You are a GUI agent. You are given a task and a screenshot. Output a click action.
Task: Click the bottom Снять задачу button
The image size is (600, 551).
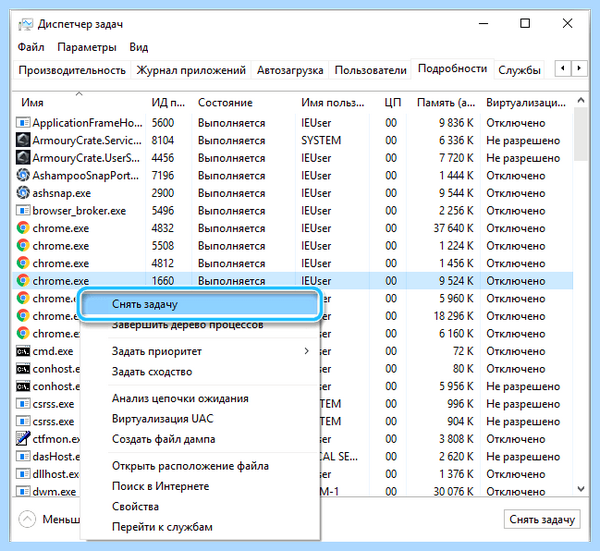(x=542, y=519)
